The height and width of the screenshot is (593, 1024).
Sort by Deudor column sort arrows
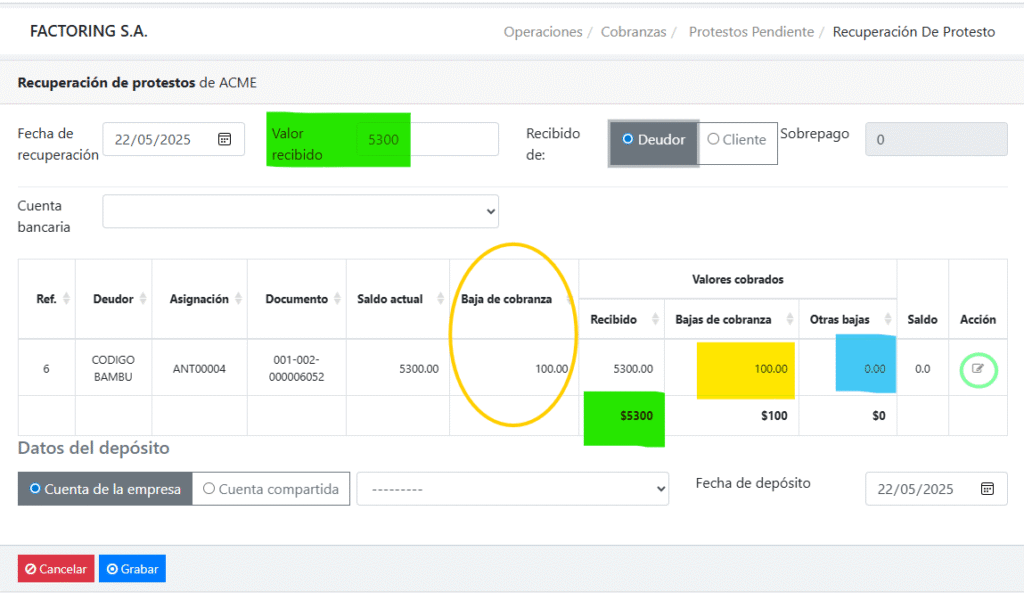point(143,299)
